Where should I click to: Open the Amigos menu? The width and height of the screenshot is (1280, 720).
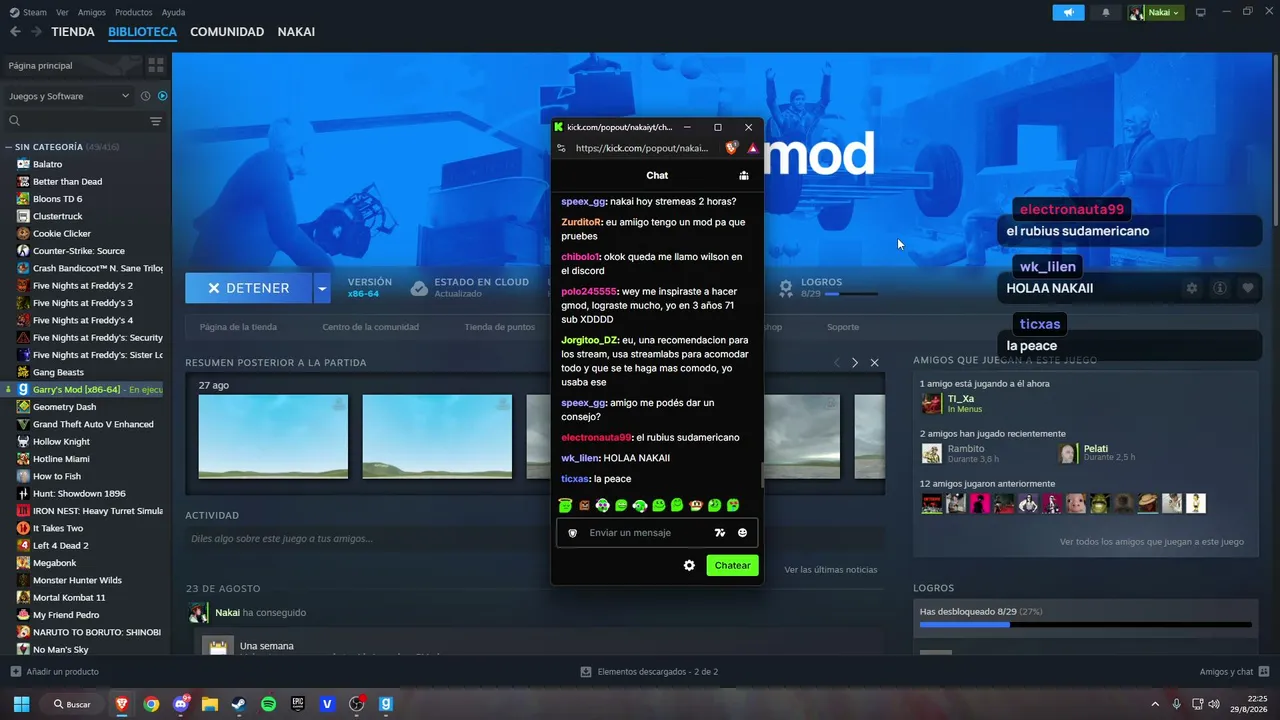(92, 12)
